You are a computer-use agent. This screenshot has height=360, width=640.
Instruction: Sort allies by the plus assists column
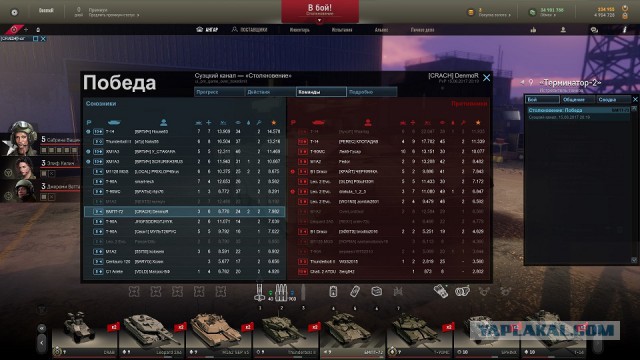pos(209,122)
